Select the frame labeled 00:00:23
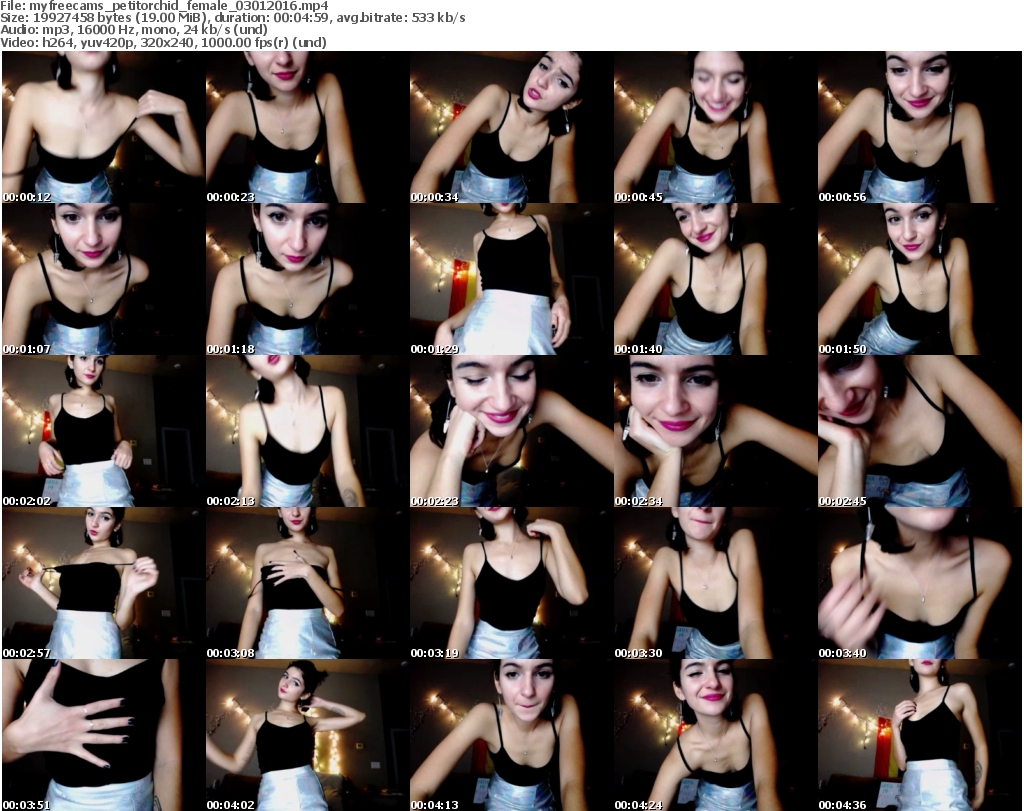This screenshot has height=811, width=1024. click(x=308, y=127)
